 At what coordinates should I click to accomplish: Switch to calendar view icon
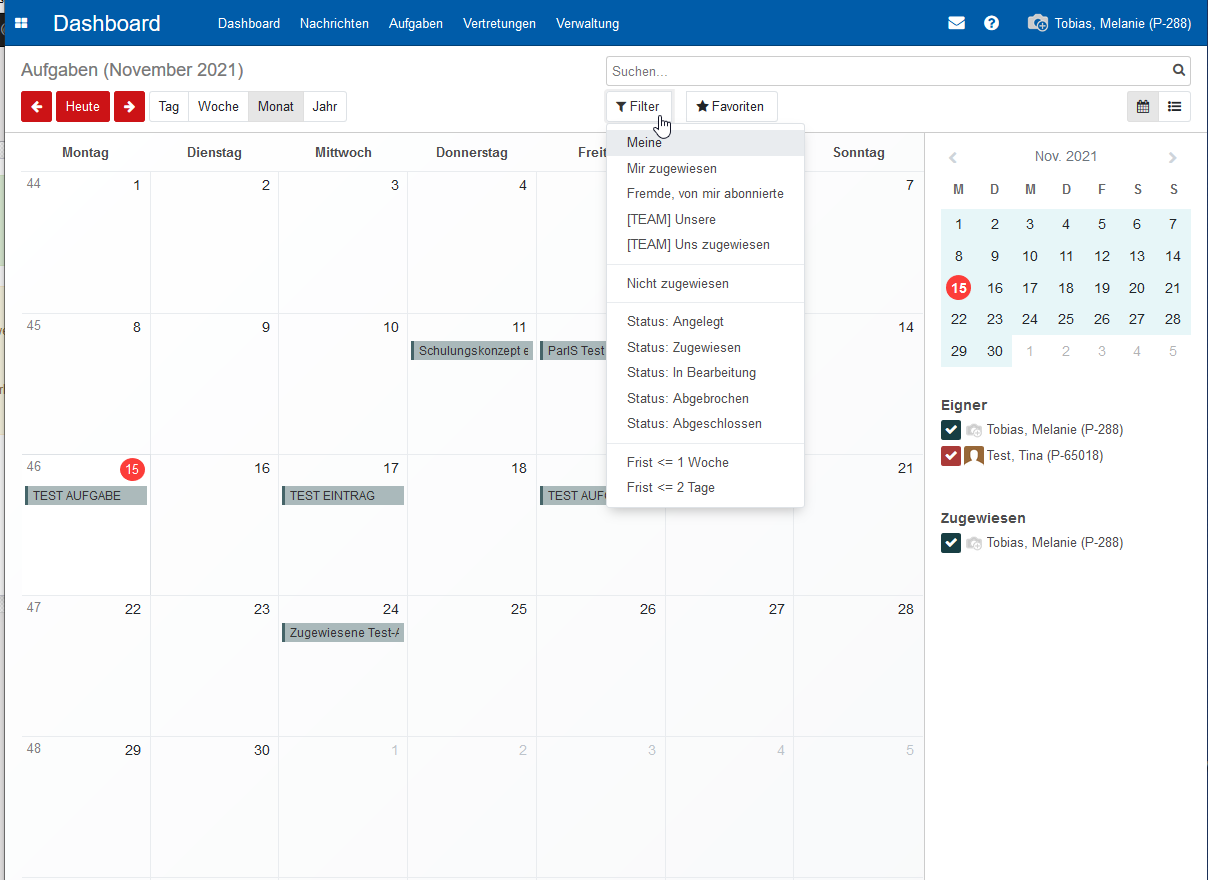point(1143,106)
